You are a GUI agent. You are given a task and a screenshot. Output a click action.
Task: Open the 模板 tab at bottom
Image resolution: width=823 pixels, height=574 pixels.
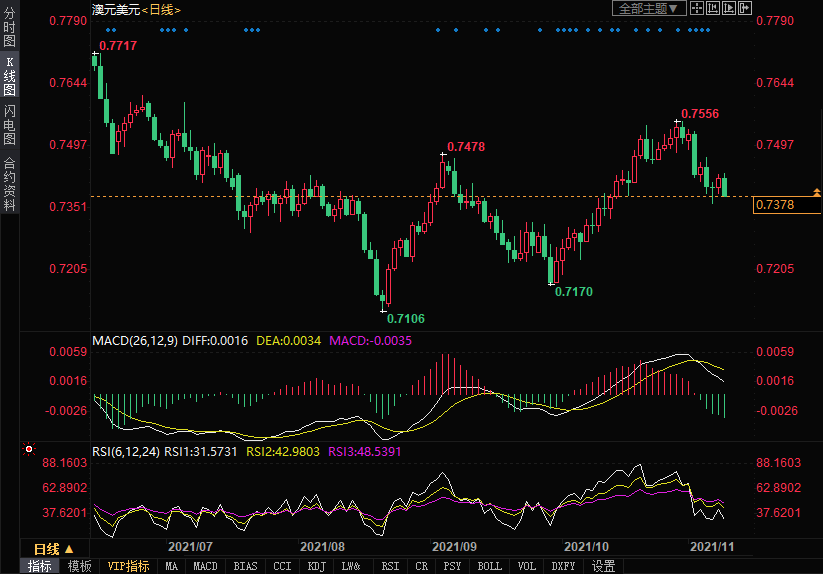click(x=79, y=566)
